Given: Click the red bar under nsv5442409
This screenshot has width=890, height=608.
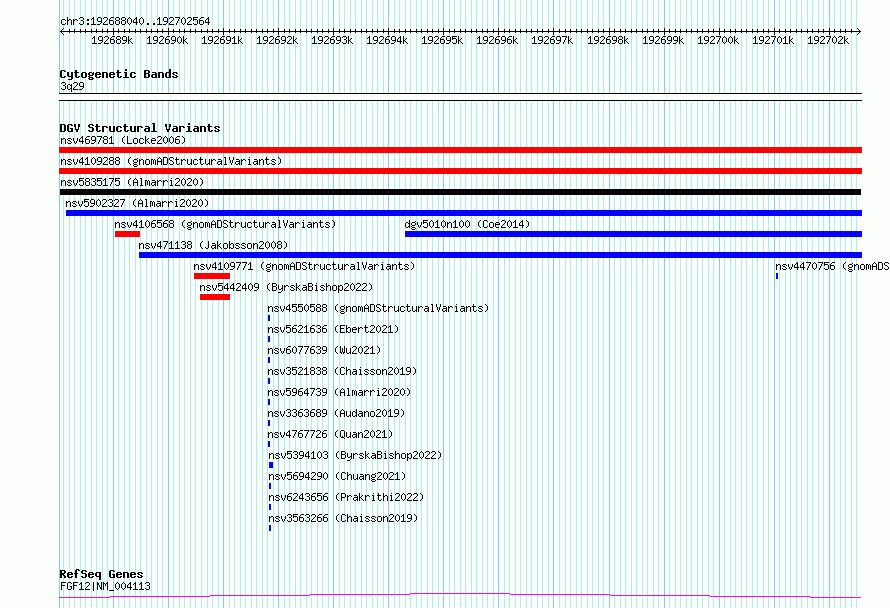Looking at the screenshot, I should [215, 297].
